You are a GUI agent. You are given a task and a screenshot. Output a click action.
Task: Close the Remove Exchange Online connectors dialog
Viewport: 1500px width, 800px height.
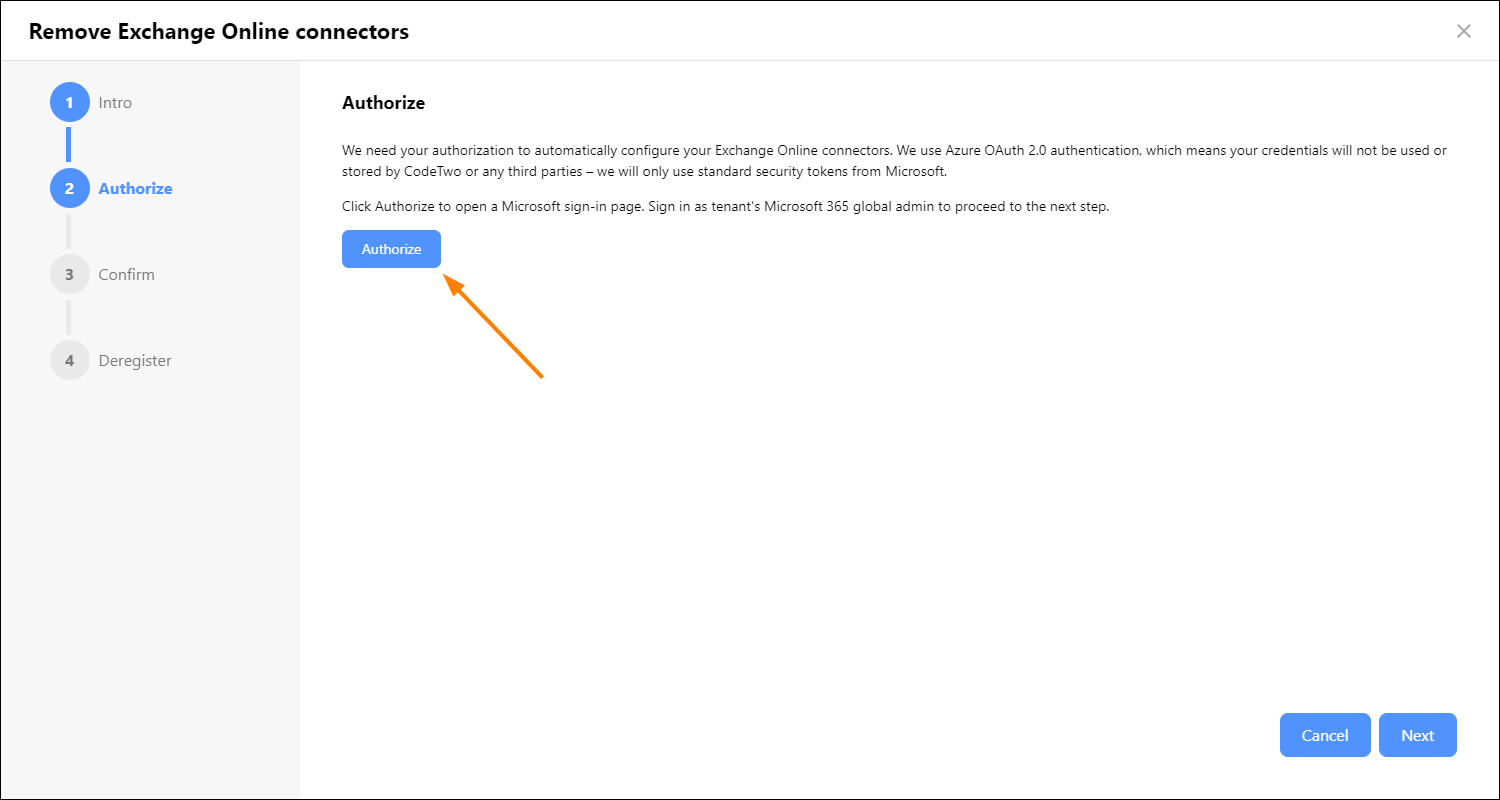click(1464, 31)
